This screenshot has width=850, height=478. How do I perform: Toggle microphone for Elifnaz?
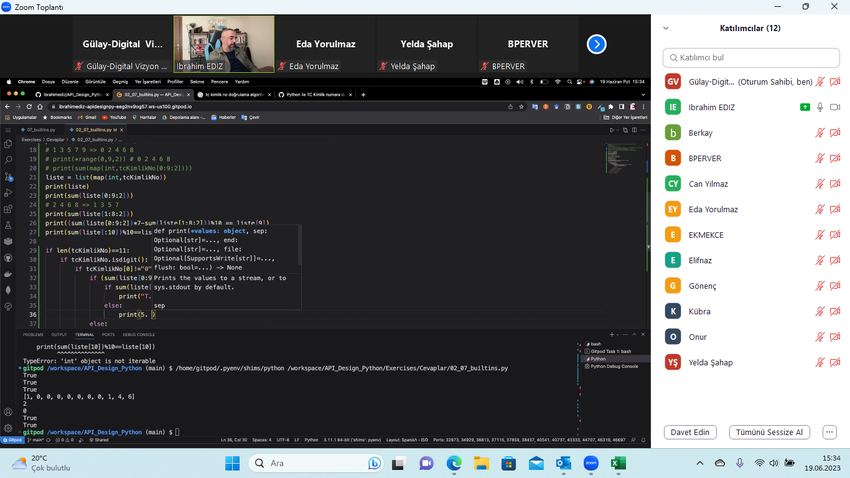click(820, 260)
